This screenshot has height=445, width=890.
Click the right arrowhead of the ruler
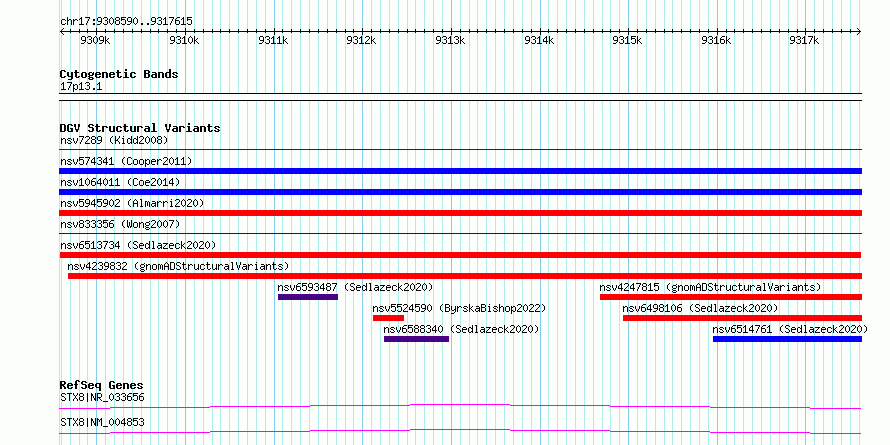click(859, 32)
